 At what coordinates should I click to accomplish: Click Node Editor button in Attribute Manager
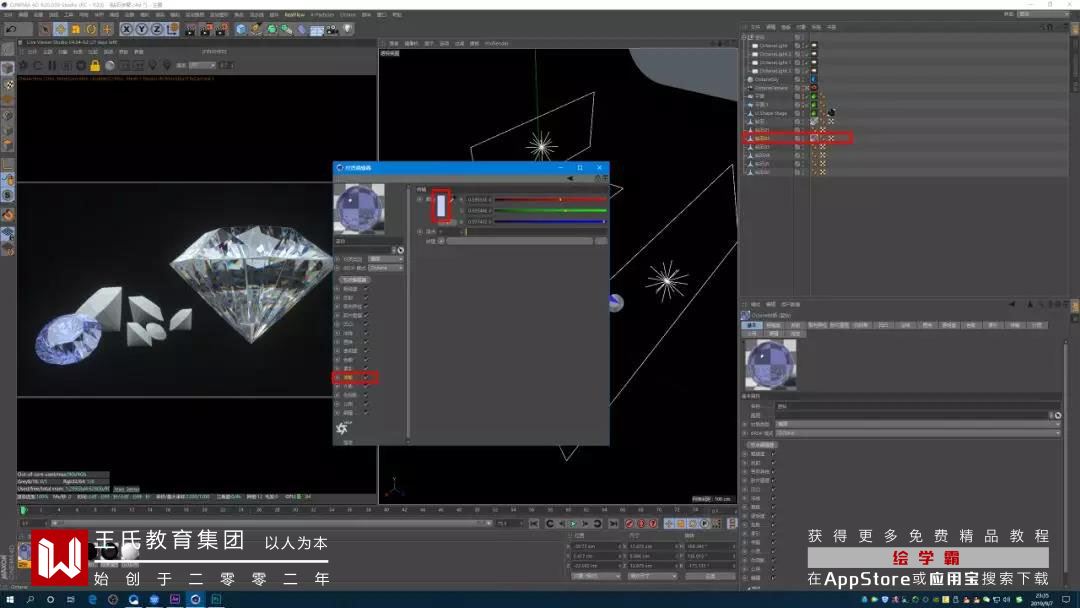[761, 445]
